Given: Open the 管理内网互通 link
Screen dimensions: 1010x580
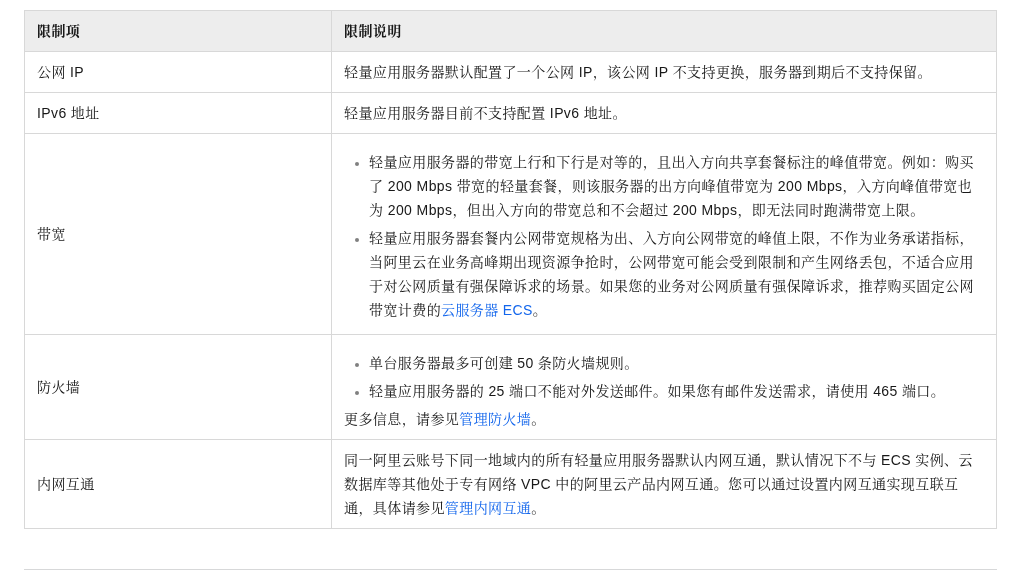Looking at the screenshot, I should [488, 508].
